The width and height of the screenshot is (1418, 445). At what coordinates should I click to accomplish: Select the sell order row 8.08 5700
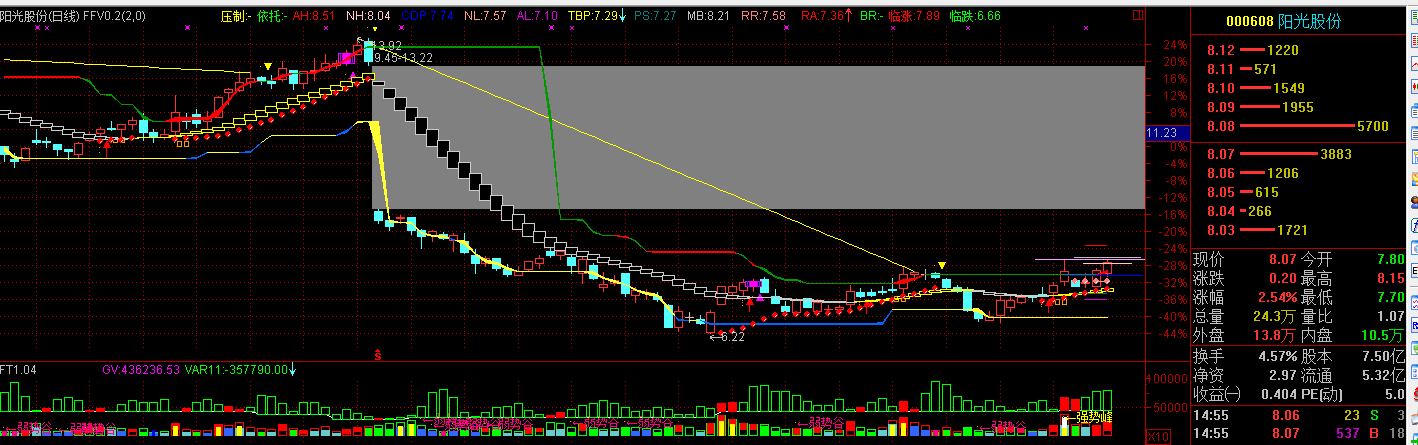tap(1299, 126)
